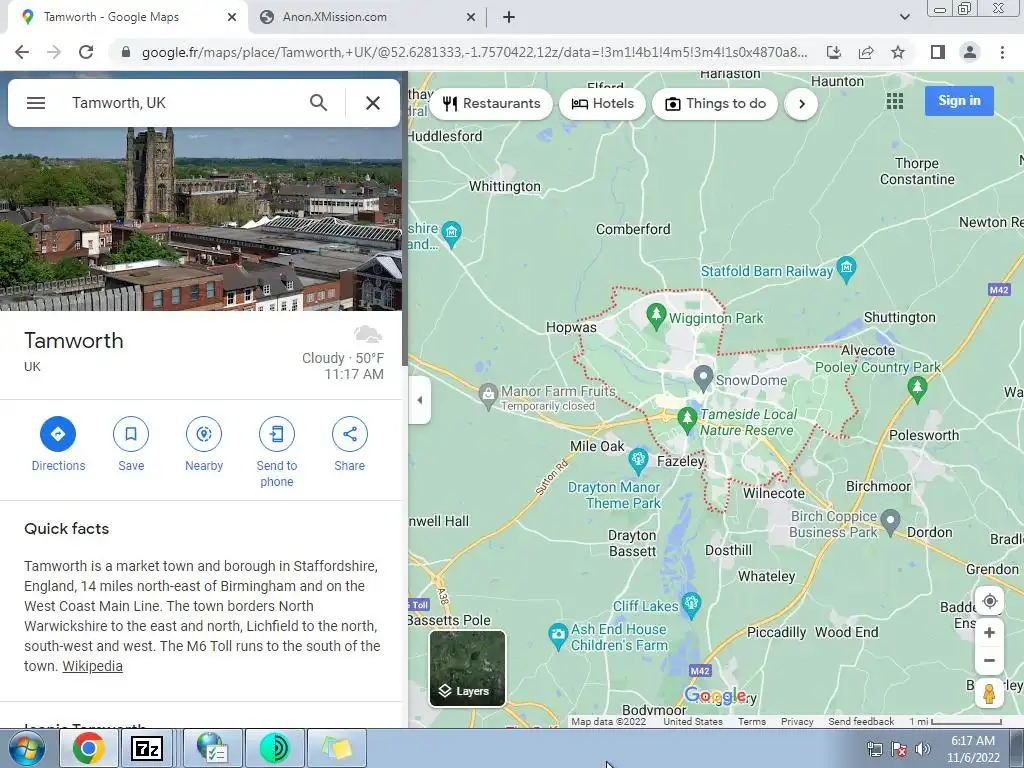
Task: Find places Nearby Tamworth
Action: (204, 444)
